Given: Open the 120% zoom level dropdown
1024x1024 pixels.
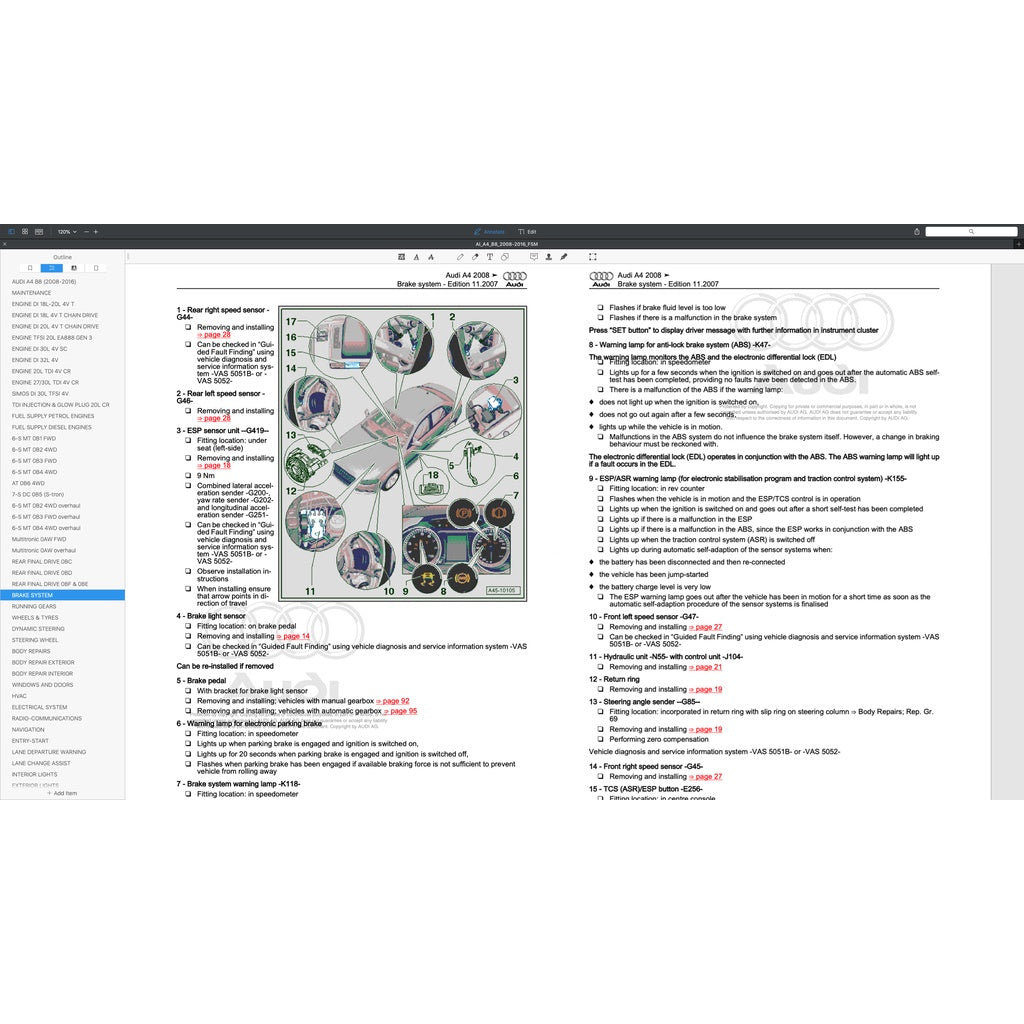Looking at the screenshot, I should pos(64,231).
